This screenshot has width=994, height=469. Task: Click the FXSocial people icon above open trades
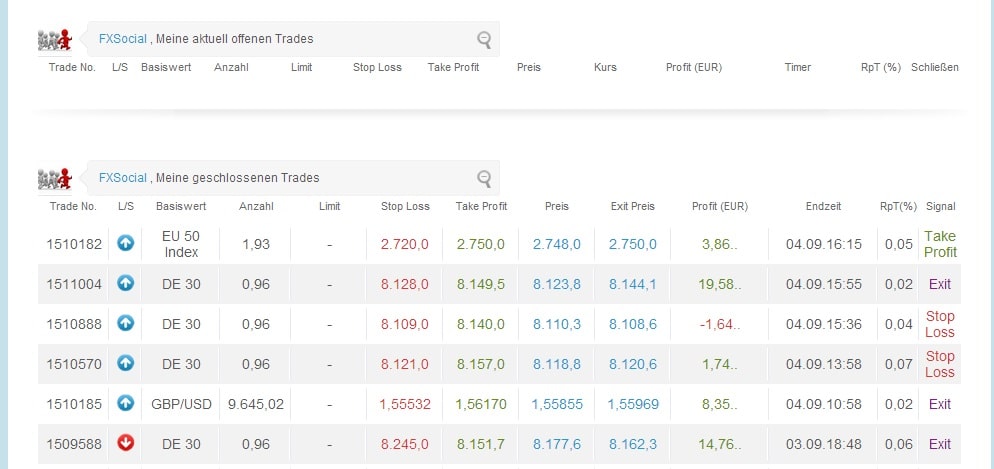[x=56, y=41]
